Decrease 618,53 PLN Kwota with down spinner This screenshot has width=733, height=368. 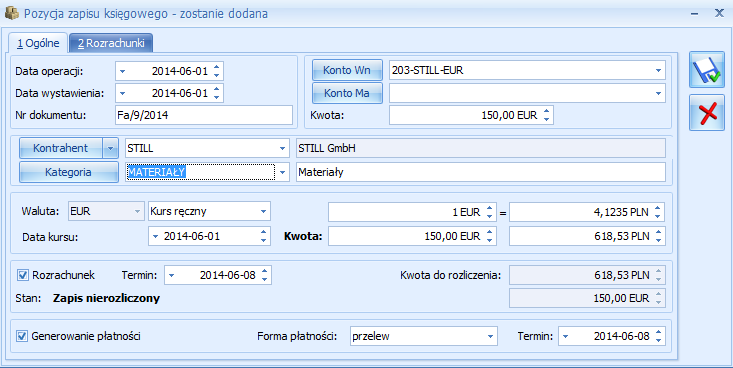(x=657, y=240)
